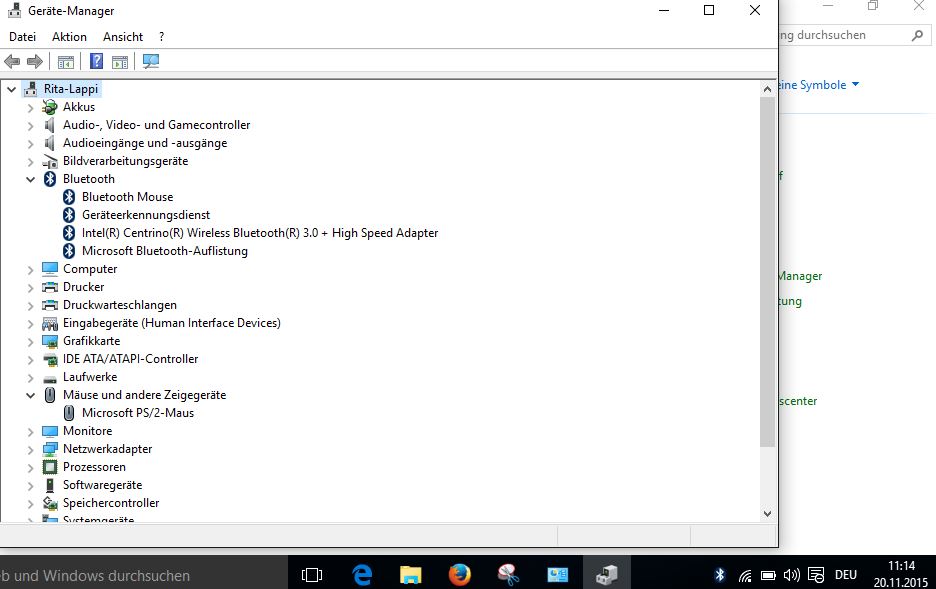Collapse the Rita-Lappi root node
This screenshot has height=589, width=936.
click(11, 90)
